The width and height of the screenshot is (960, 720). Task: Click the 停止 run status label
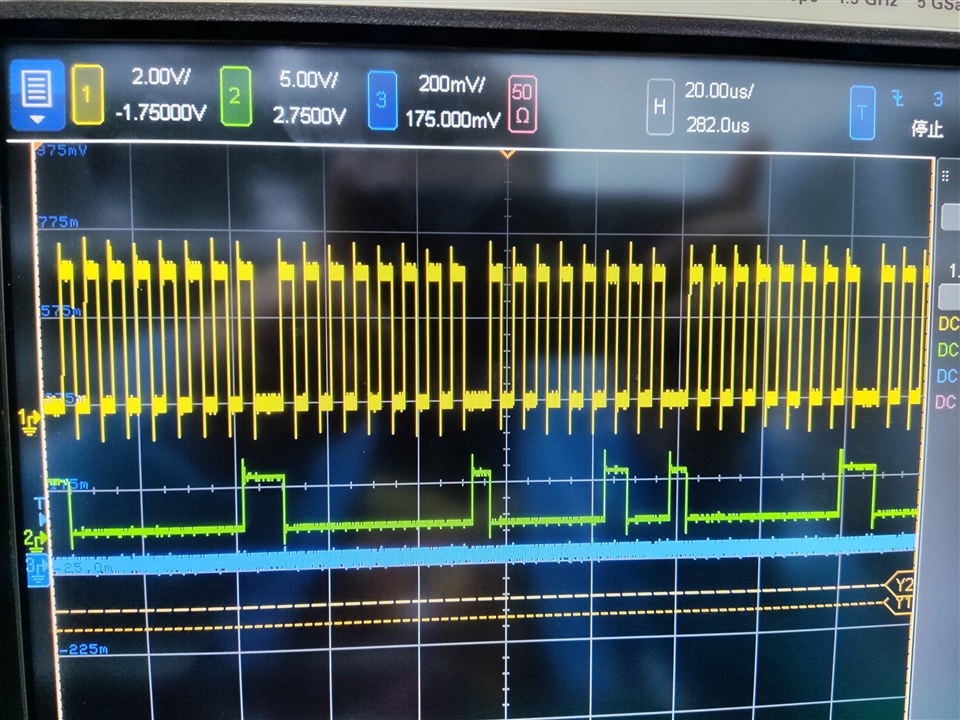pos(927,129)
